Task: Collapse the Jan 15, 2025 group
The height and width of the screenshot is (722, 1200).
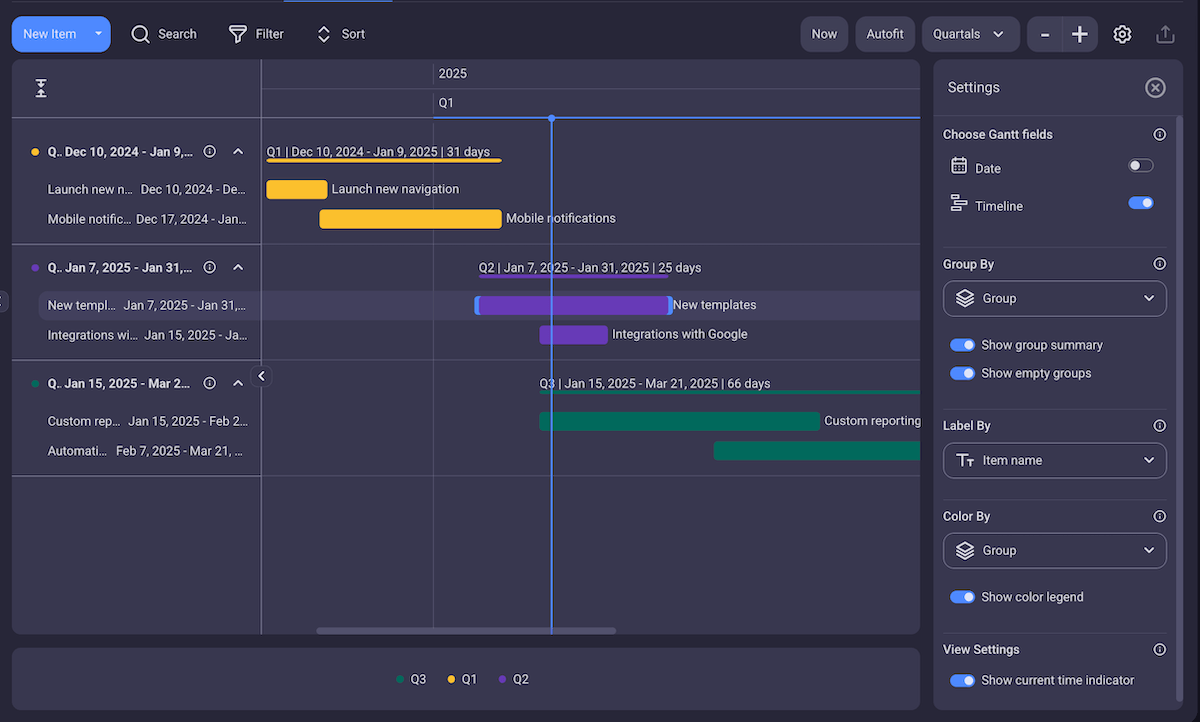Action: [238, 383]
